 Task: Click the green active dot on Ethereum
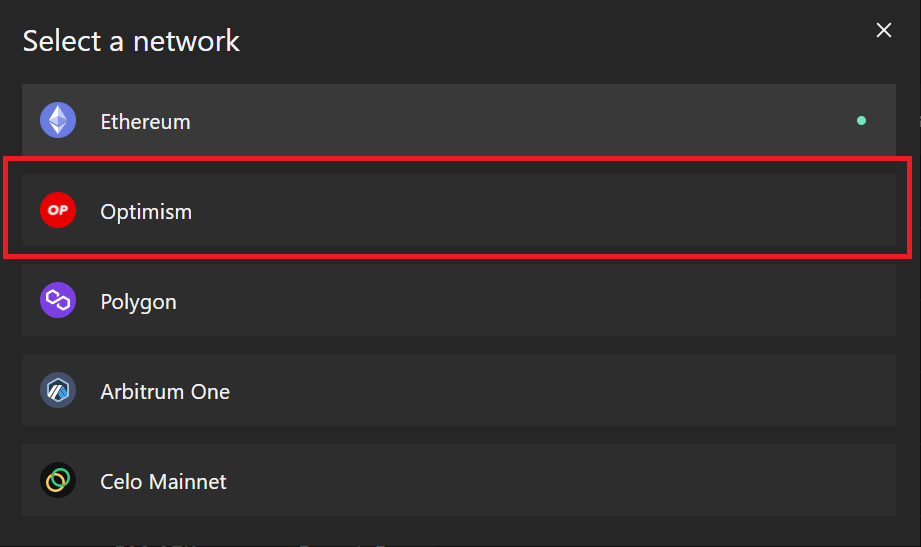861,120
